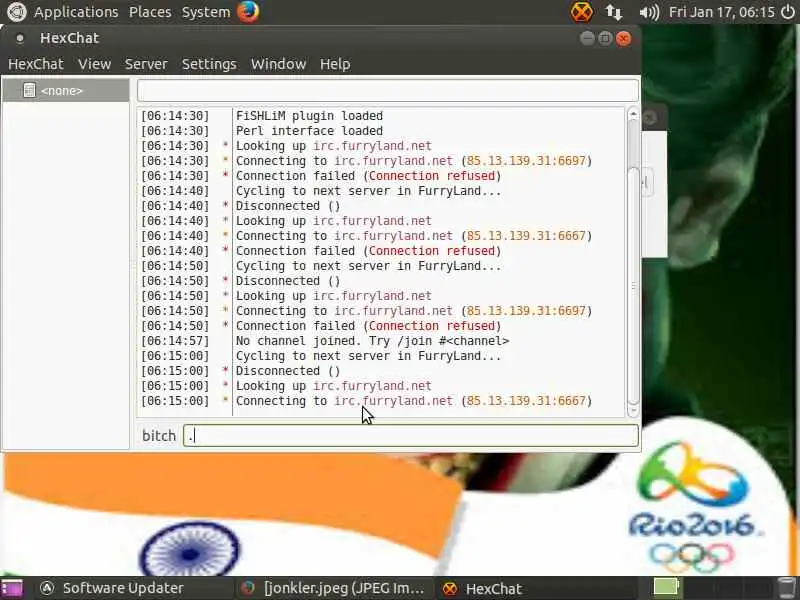800x600 pixels.
Task: Click 'No channel joined' message
Action: tap(372, 341)
